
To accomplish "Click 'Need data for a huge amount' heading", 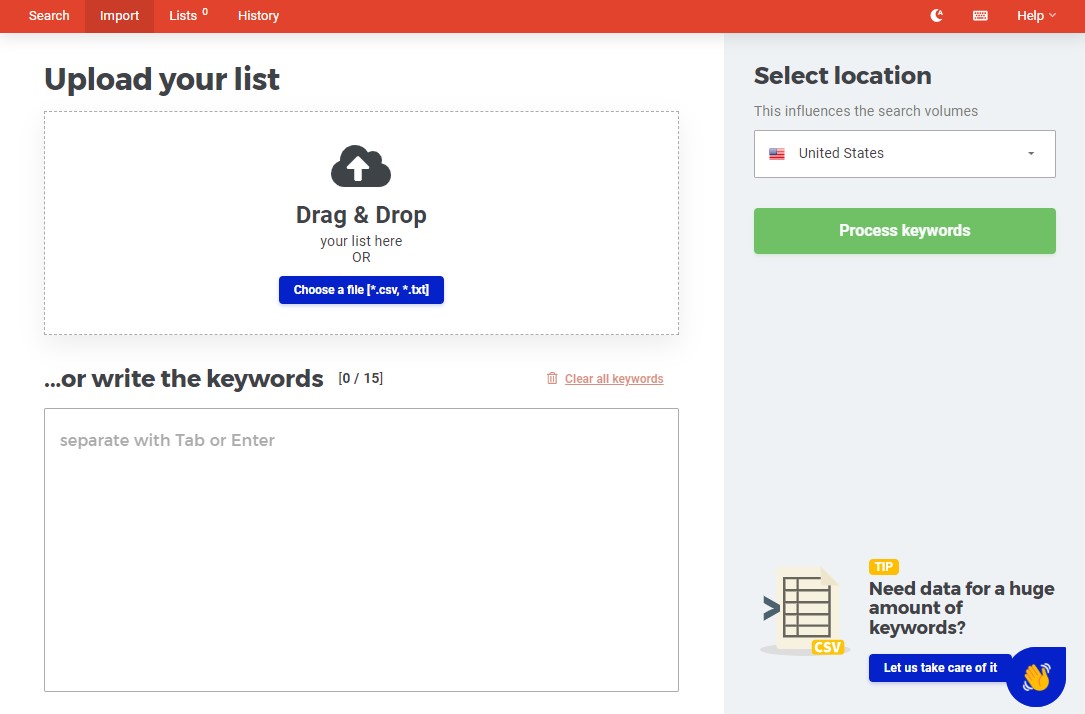I will pos(961,607).
